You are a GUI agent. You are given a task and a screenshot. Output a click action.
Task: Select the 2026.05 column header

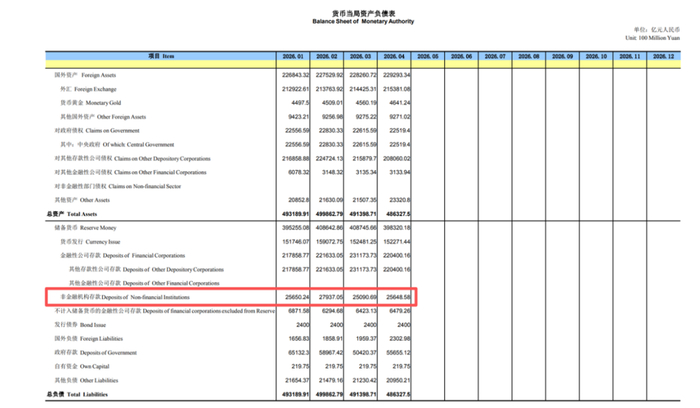[428, 56]
